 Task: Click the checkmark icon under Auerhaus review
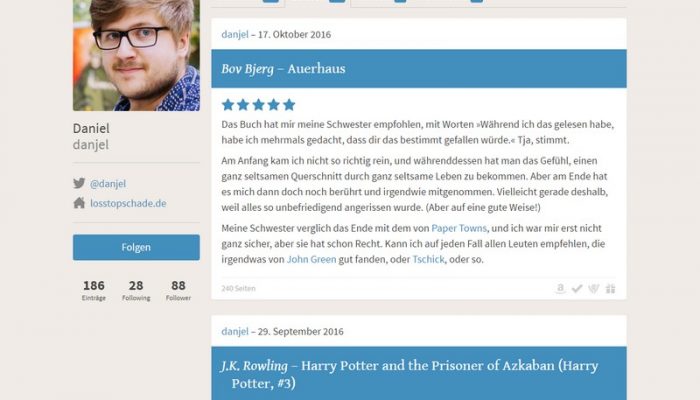pyautogui.click(x=577, y=288)
